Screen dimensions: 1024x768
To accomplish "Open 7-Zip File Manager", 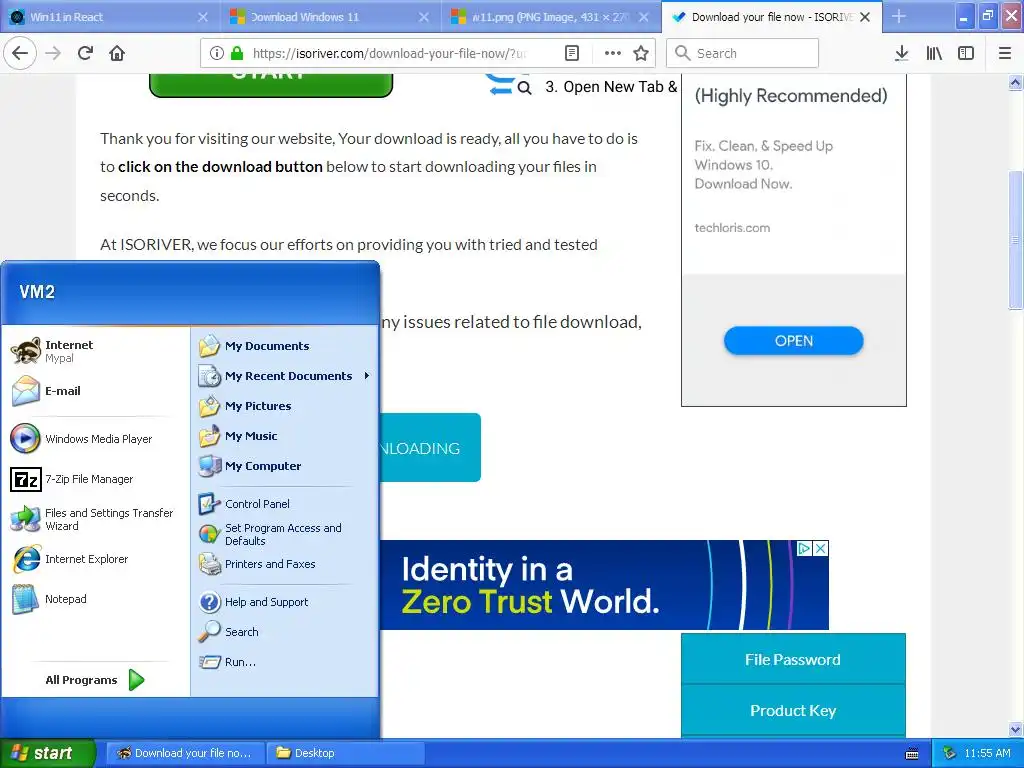I will [x=96, y=479].
